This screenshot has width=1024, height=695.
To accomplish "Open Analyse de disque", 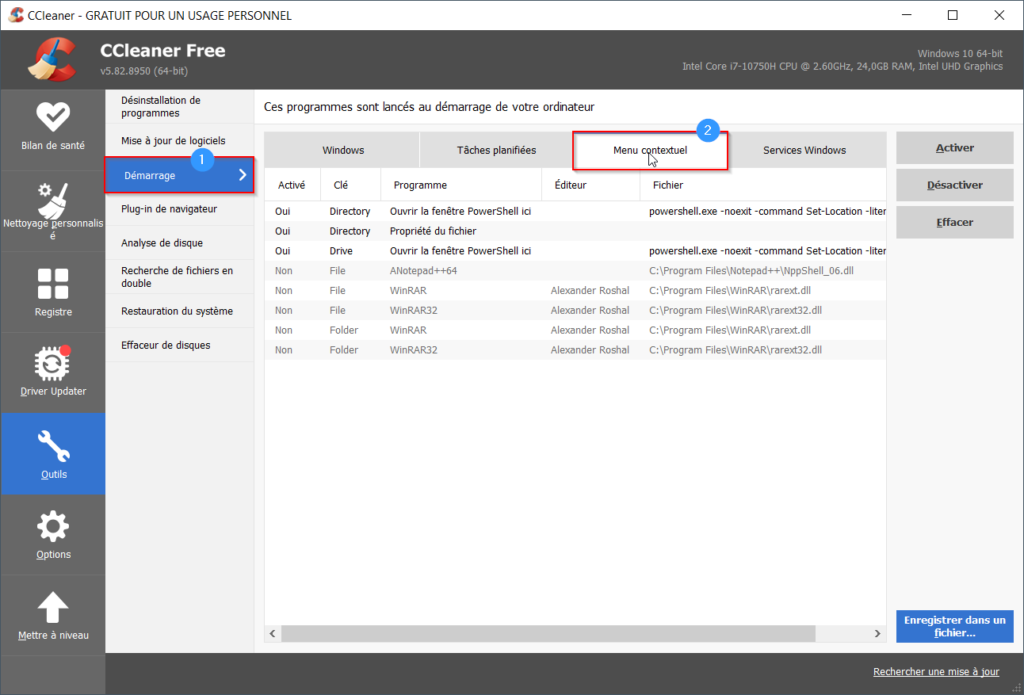I will coord(179,243).
